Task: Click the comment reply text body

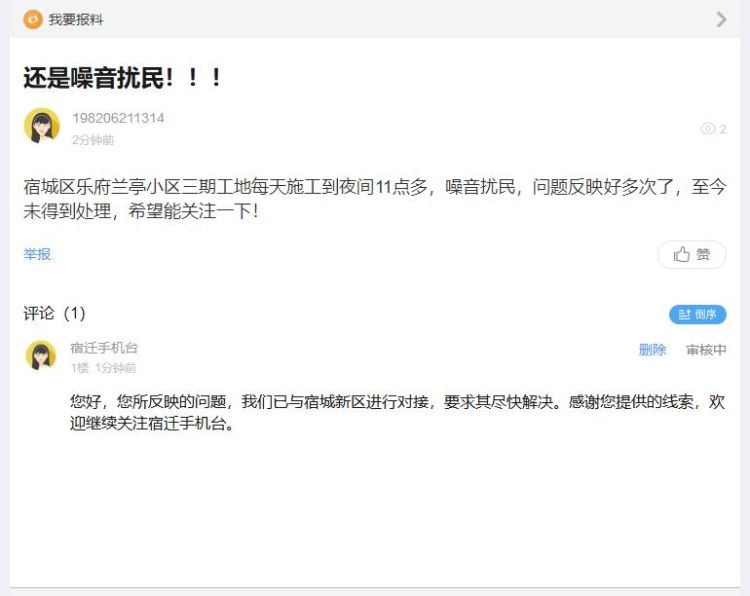Action: tap(397, 412)
